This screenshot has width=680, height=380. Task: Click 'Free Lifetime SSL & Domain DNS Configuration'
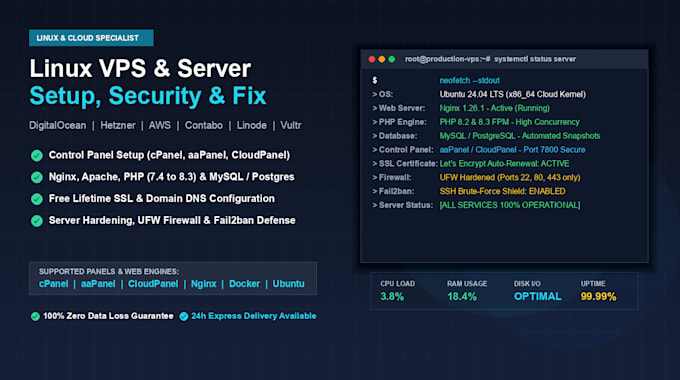[x=162, y=198]
